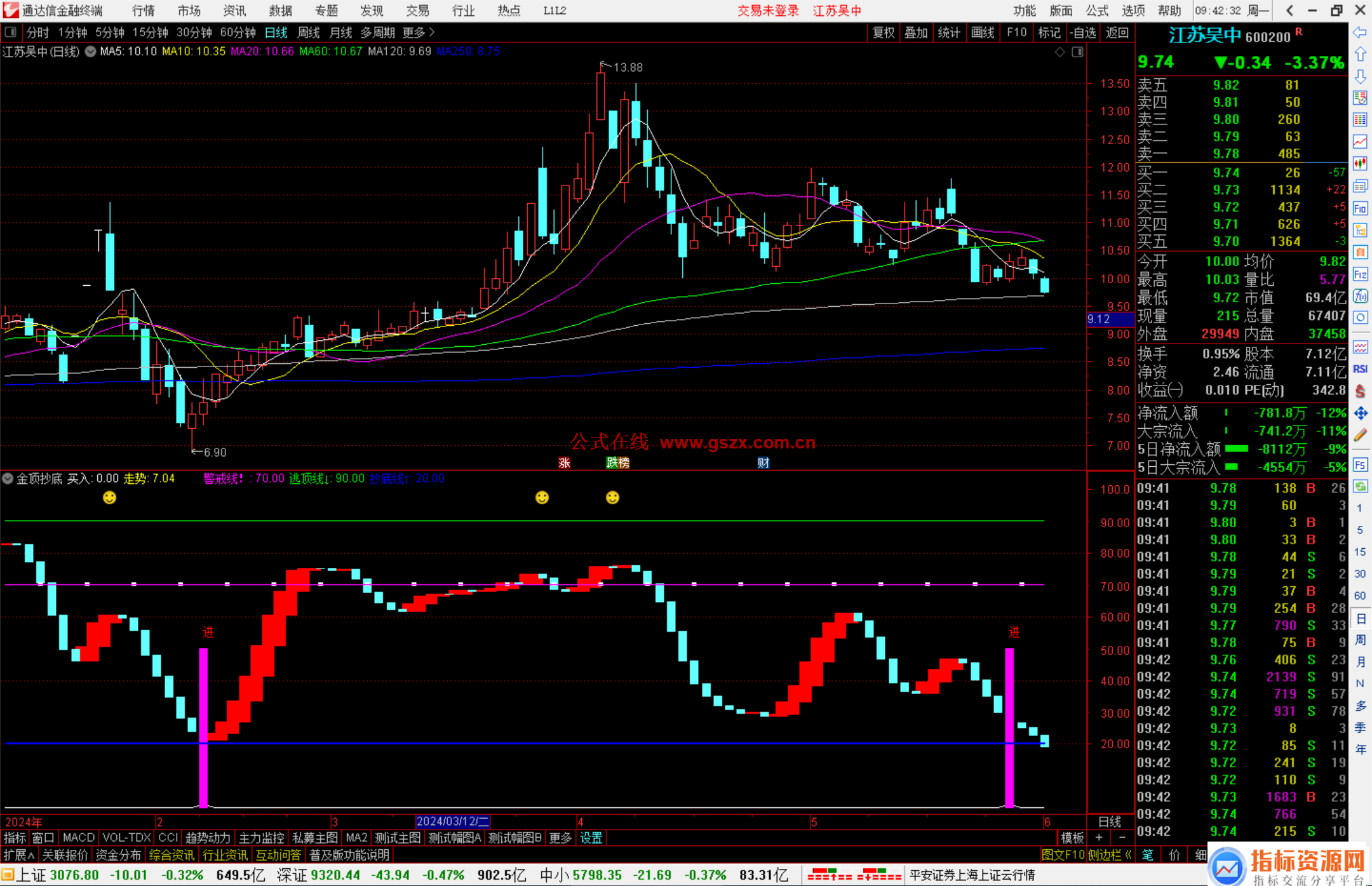The height and width of the screenshot is (886, 1372).
Task: Click the back arrow in title bar
Action: point(1289,10)
